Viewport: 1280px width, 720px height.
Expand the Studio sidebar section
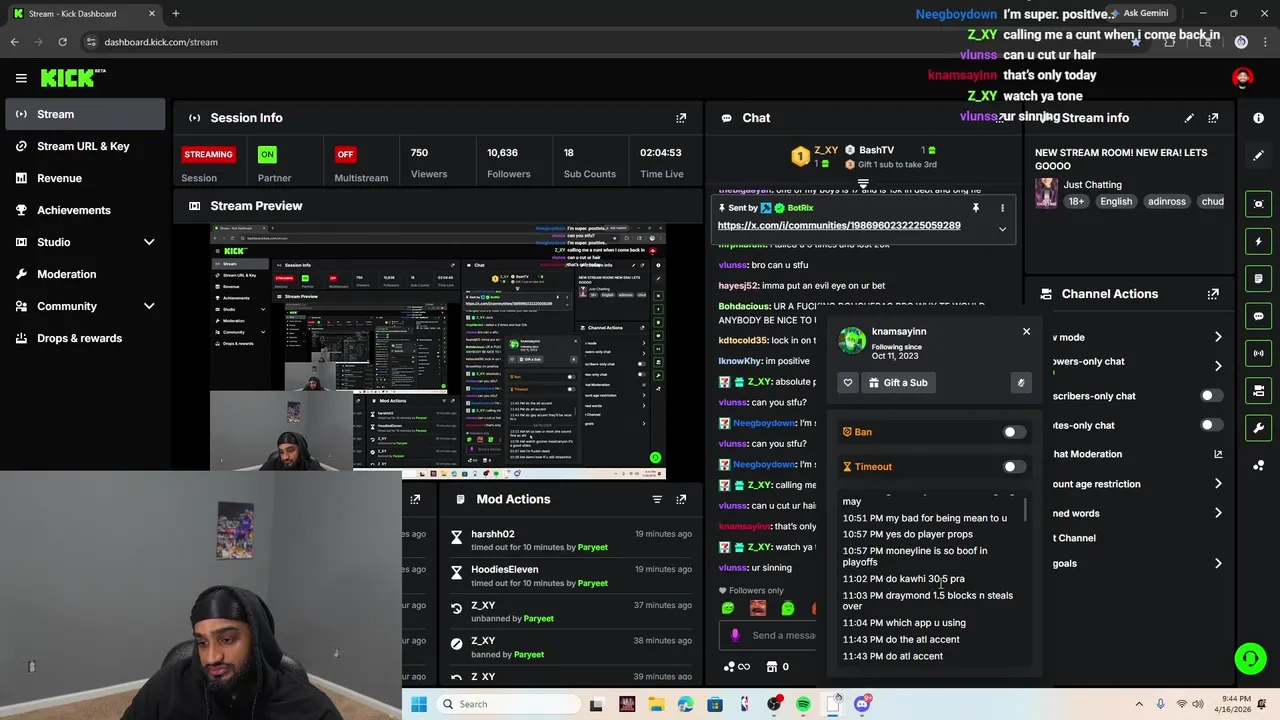click(x=149, y=242)
